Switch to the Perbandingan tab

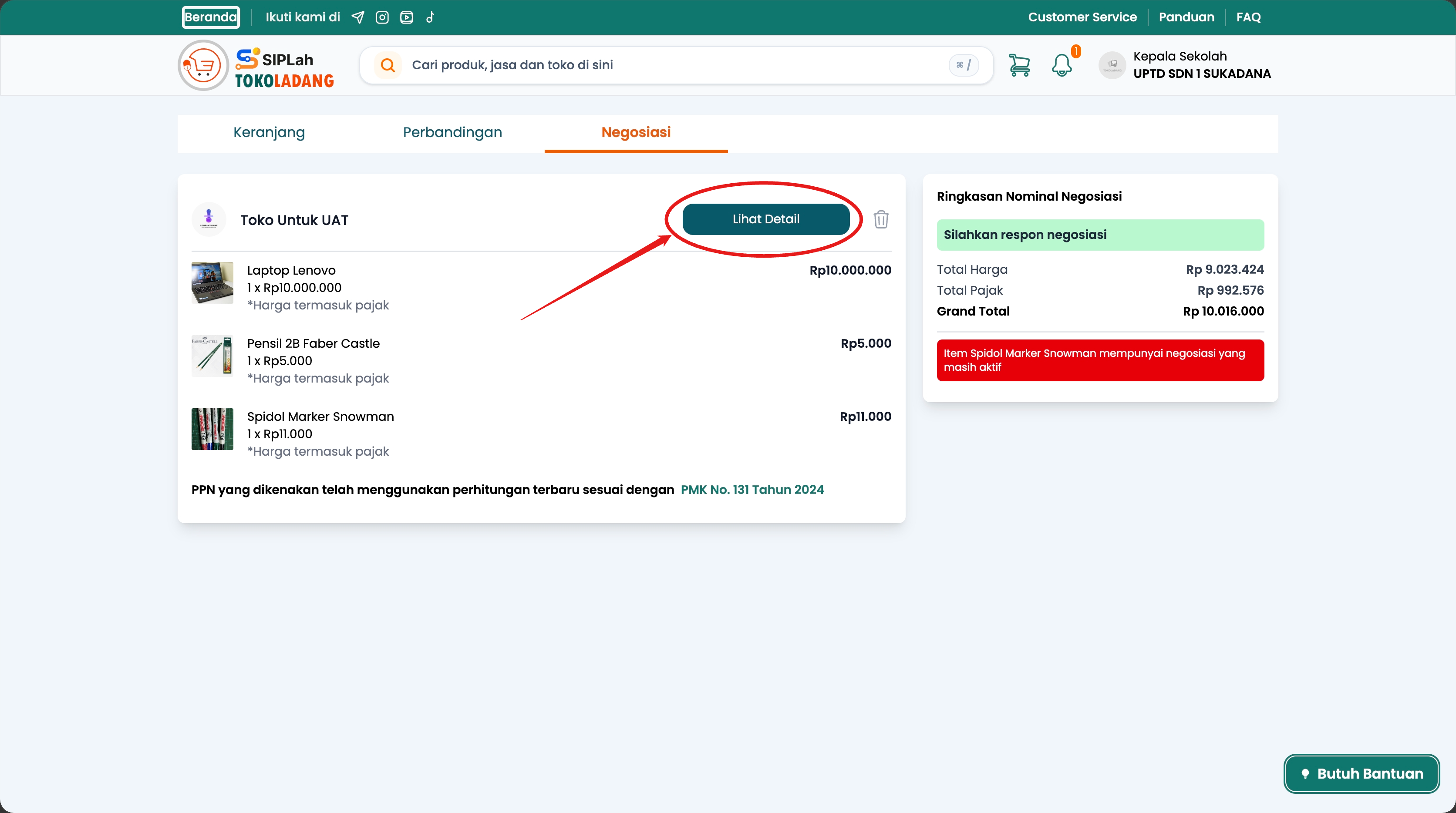pyautogui.click(x=453, y=133)
